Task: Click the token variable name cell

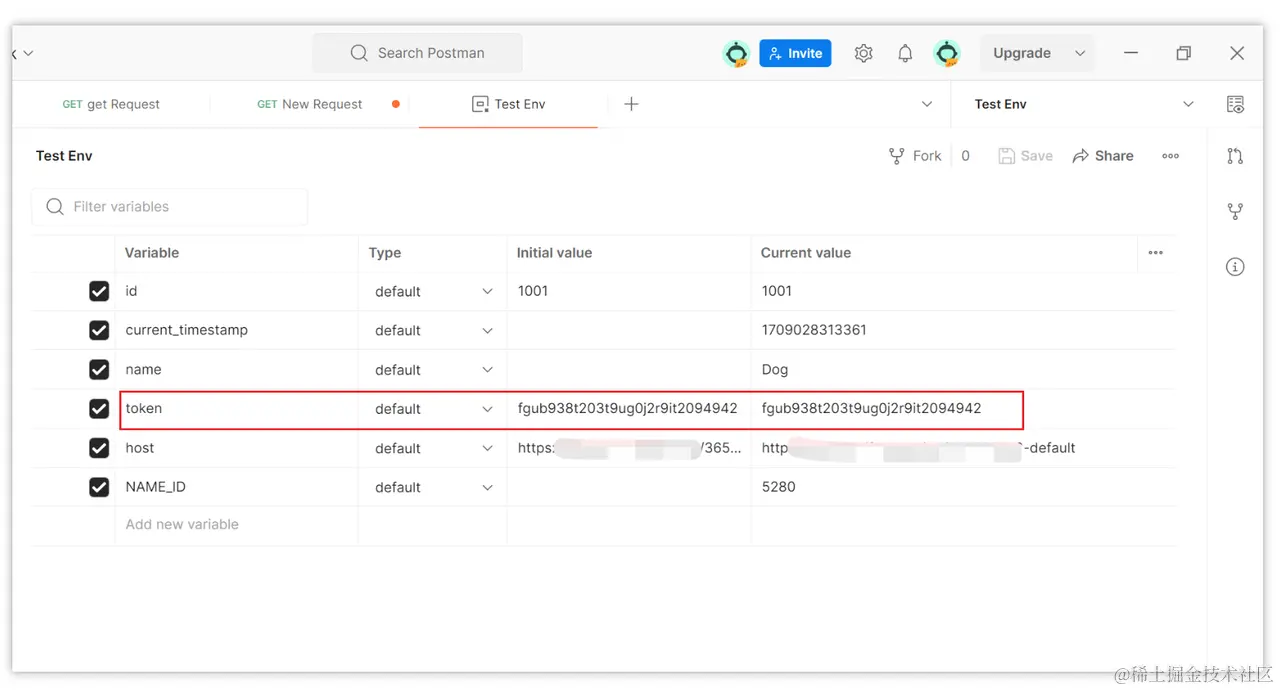Action: [x=236, y=408]
